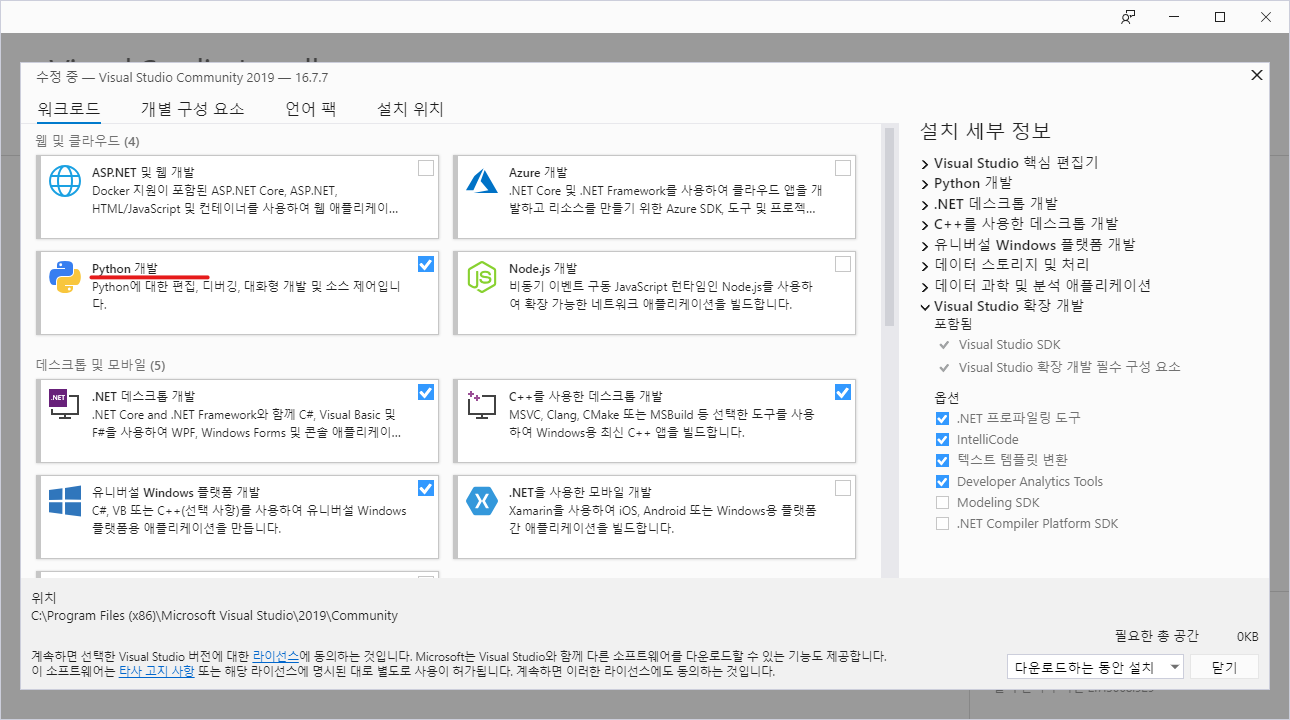Uncheck the 유니버설 Windows 플랫폼 개발 checkbox
1290x720 pixels.
point(426,488)
